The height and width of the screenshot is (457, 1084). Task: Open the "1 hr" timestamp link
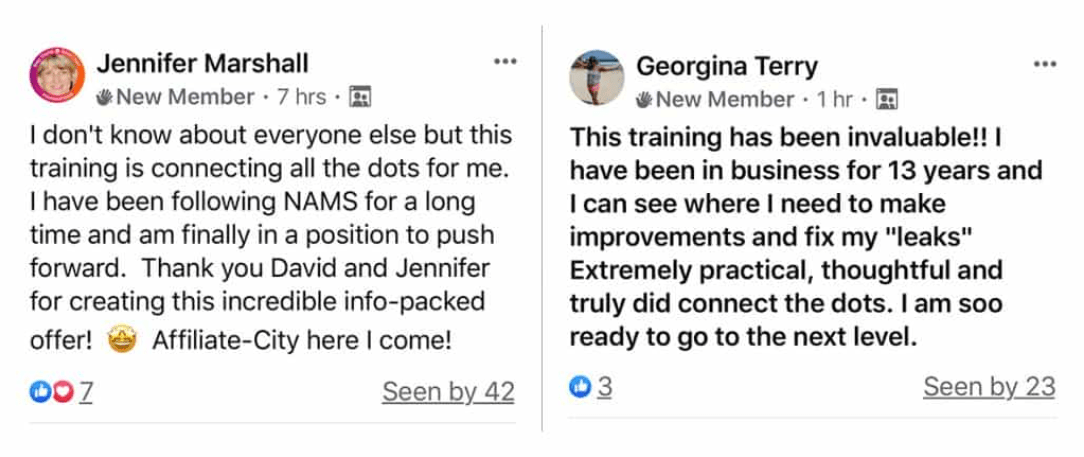coord(836,99)
